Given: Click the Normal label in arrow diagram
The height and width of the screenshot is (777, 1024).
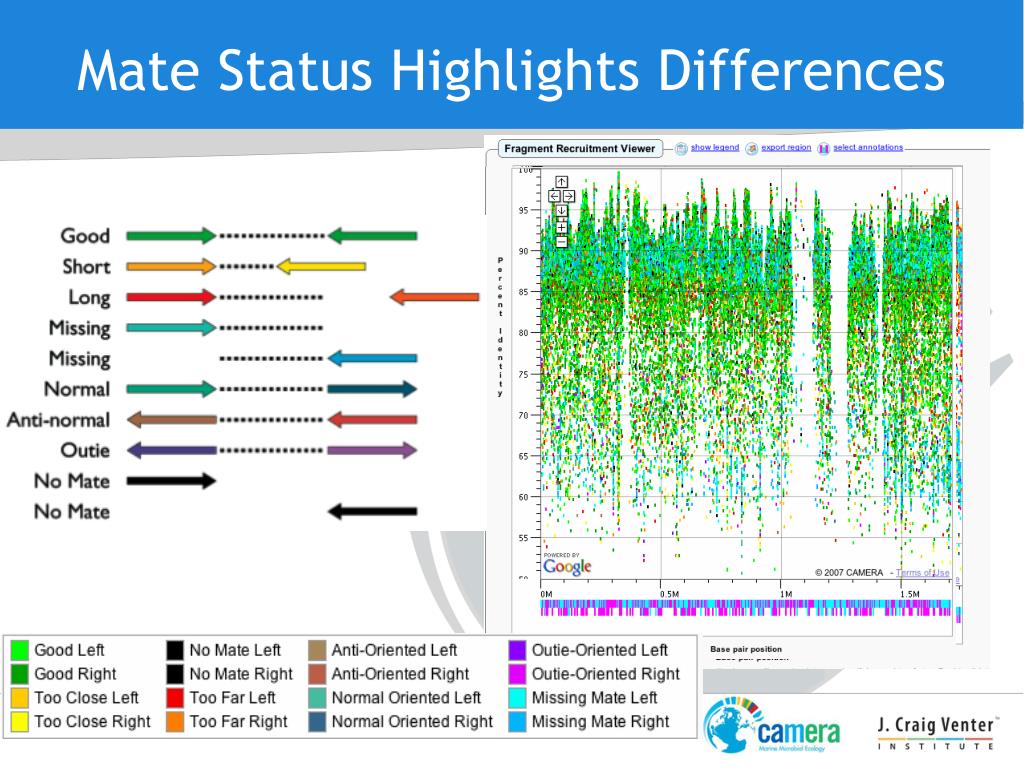Looking at the screenshot, I should [x=76, y=389].
